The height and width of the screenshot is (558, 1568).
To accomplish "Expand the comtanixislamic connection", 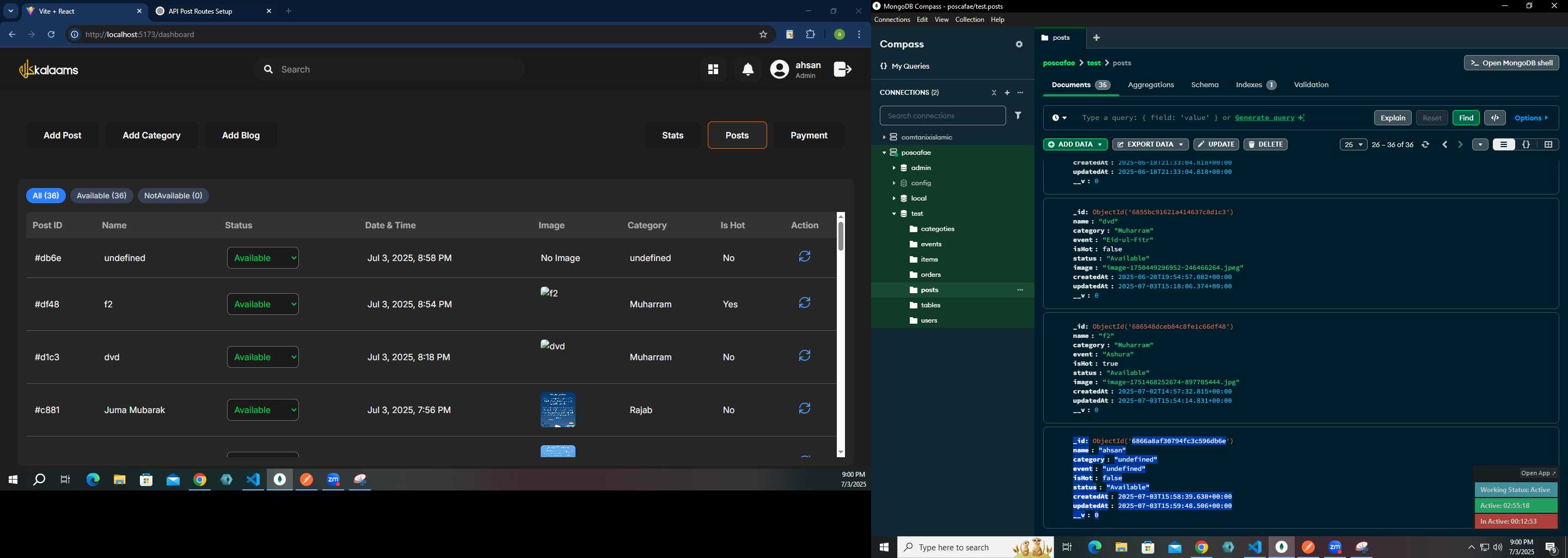I will [884, 138].
